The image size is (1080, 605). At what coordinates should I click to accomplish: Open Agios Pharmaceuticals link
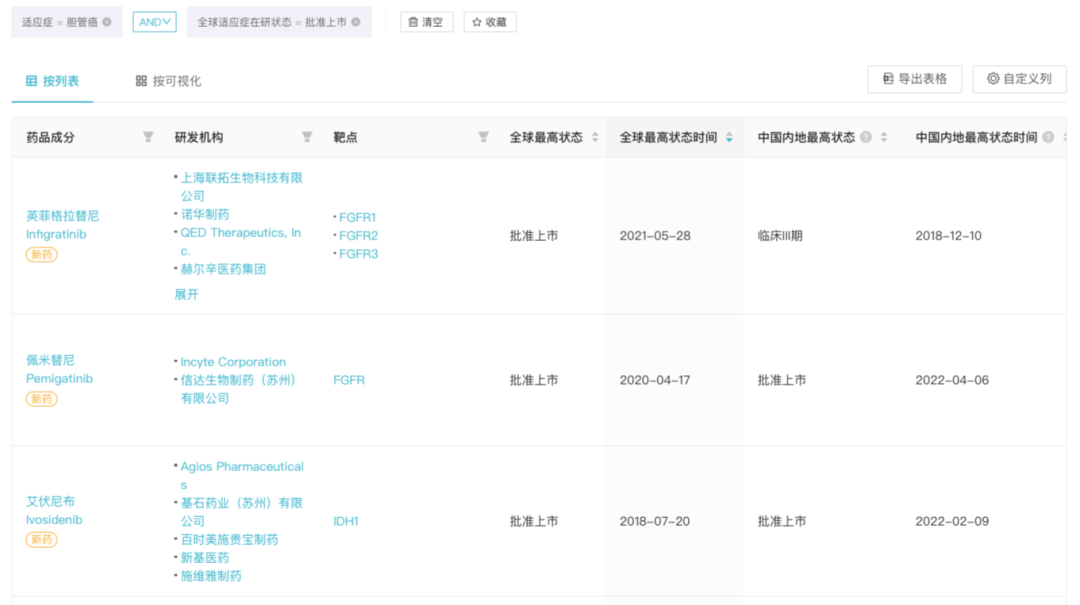coord(242,475)
